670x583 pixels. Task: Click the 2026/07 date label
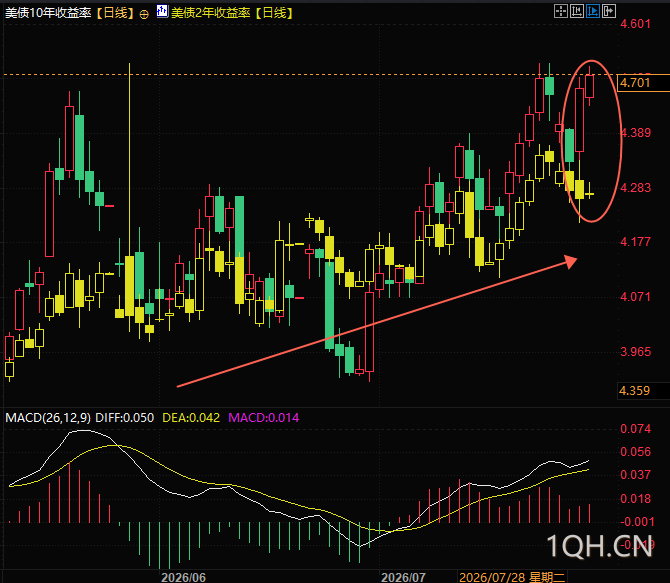point(403,577)
